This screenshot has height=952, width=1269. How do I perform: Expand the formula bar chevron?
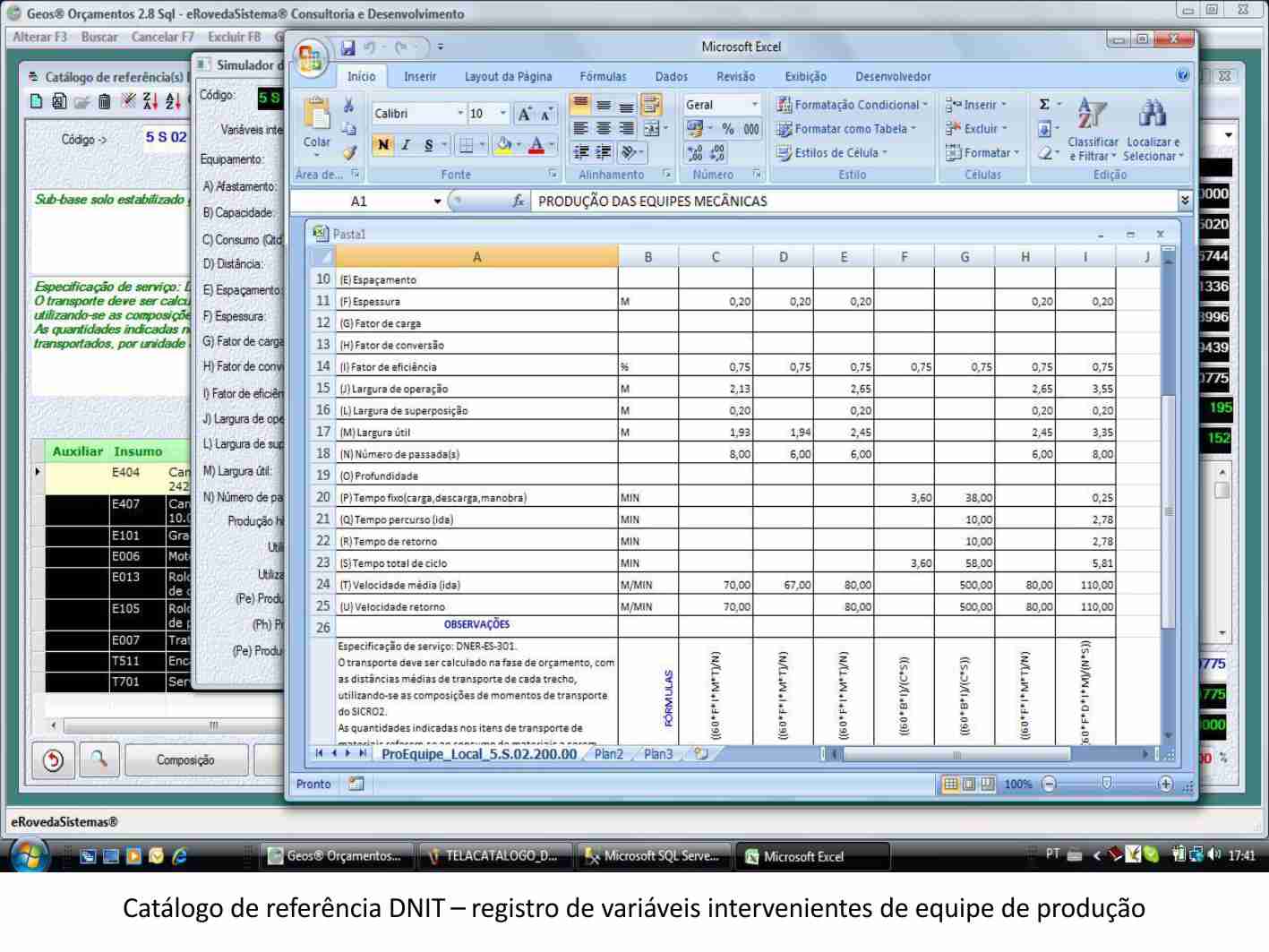1185,202
